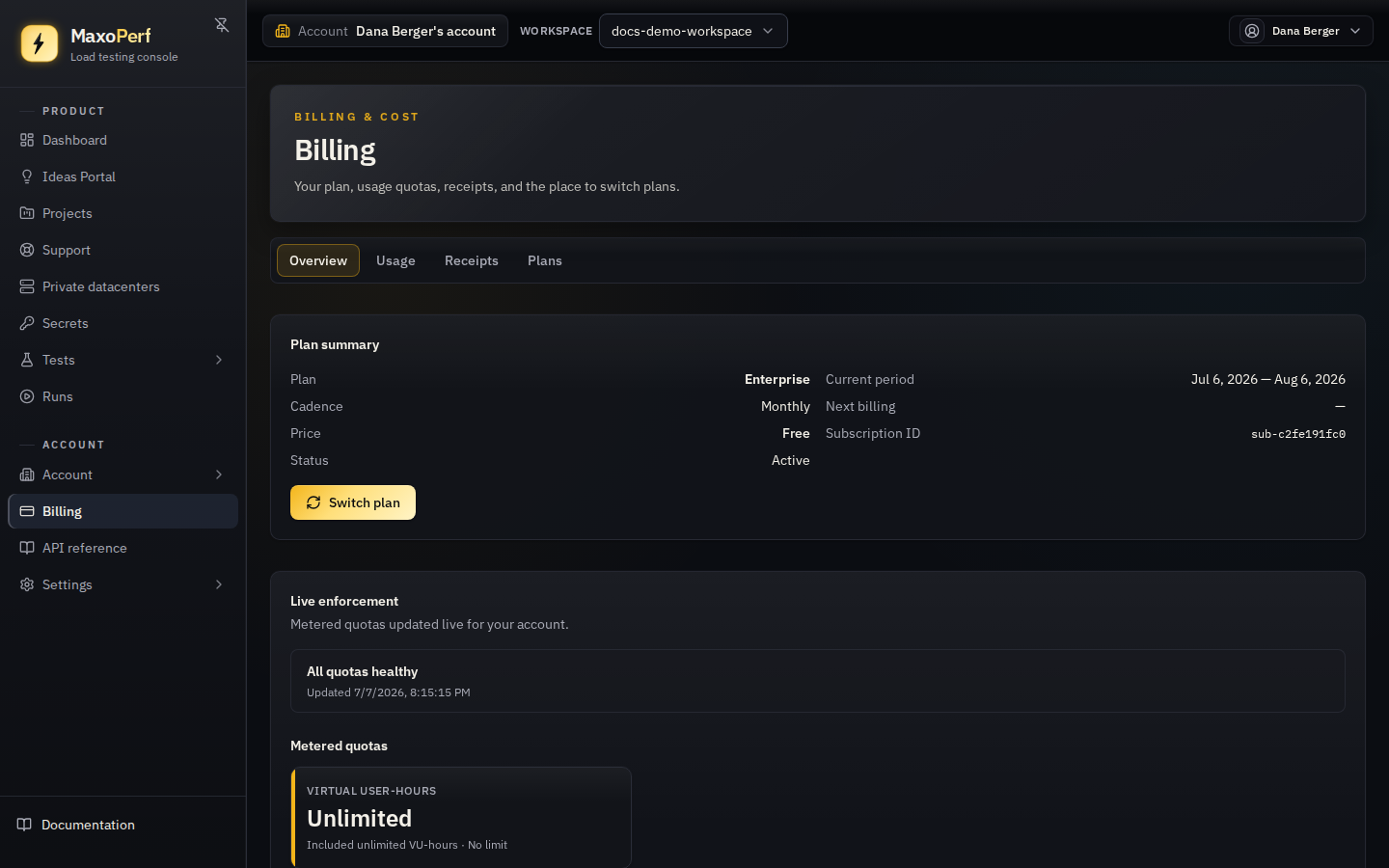Click the Billing credit card icon
The height and width of the screenshot is (868, 1389).
[x=27, y=511]
